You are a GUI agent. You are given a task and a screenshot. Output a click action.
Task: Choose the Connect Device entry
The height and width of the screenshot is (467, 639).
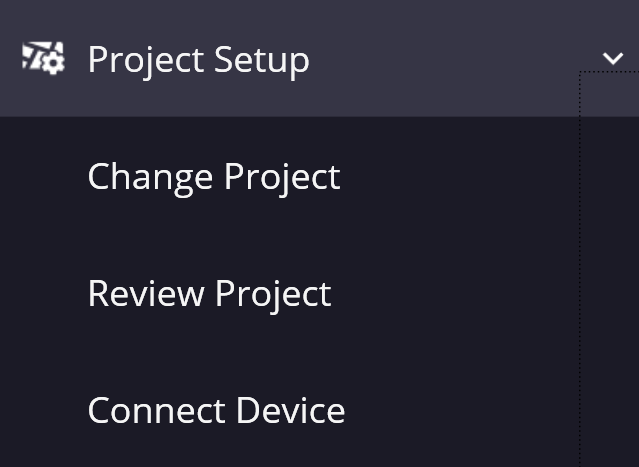click(x=216, y=410)
